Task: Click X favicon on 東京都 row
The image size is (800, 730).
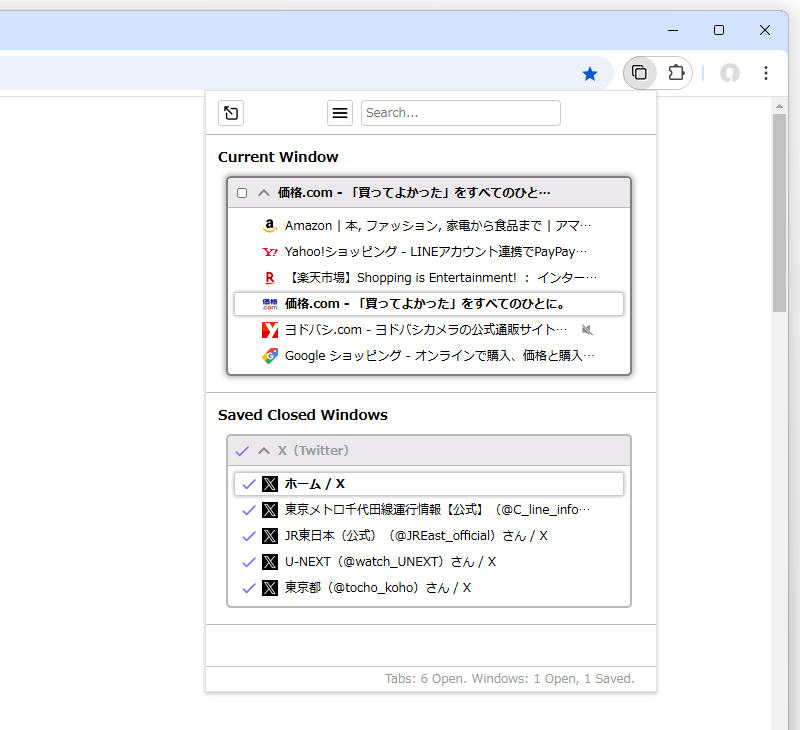Action: coord(270,588)
